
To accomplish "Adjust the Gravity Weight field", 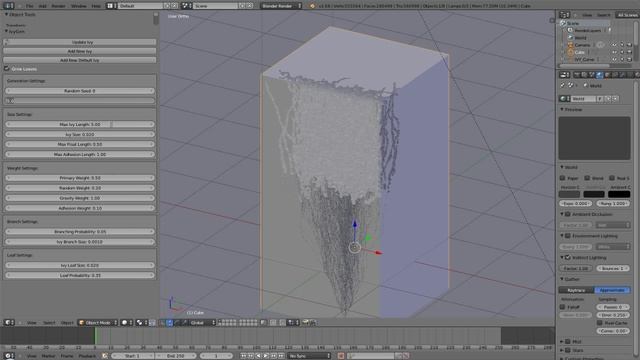I will [80, 198].
